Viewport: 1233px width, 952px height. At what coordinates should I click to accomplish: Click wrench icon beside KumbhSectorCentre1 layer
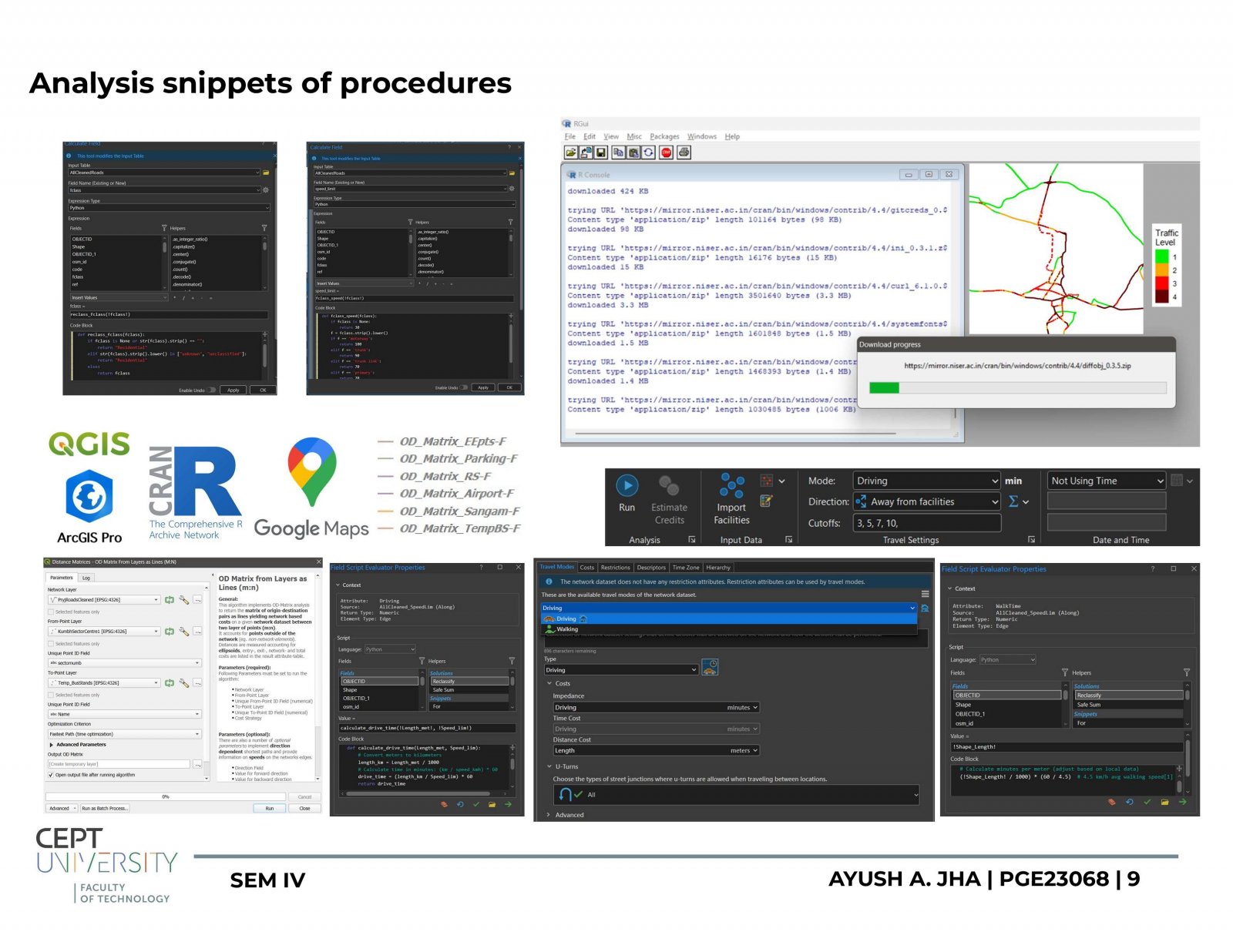[183, 631]
